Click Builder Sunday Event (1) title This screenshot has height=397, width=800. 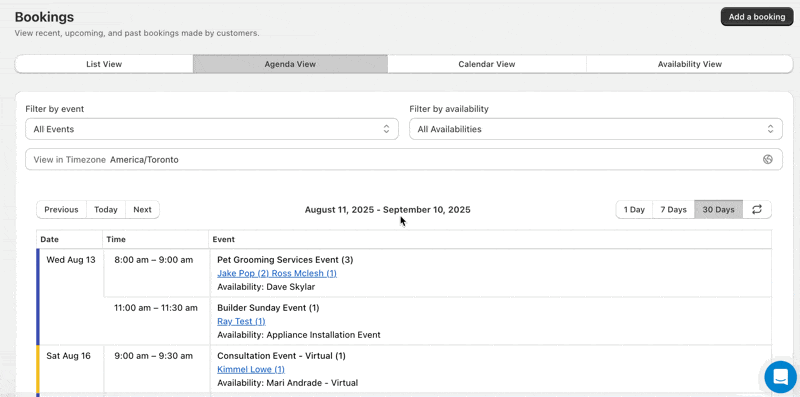pyautogui.click(x=268, y=308)
